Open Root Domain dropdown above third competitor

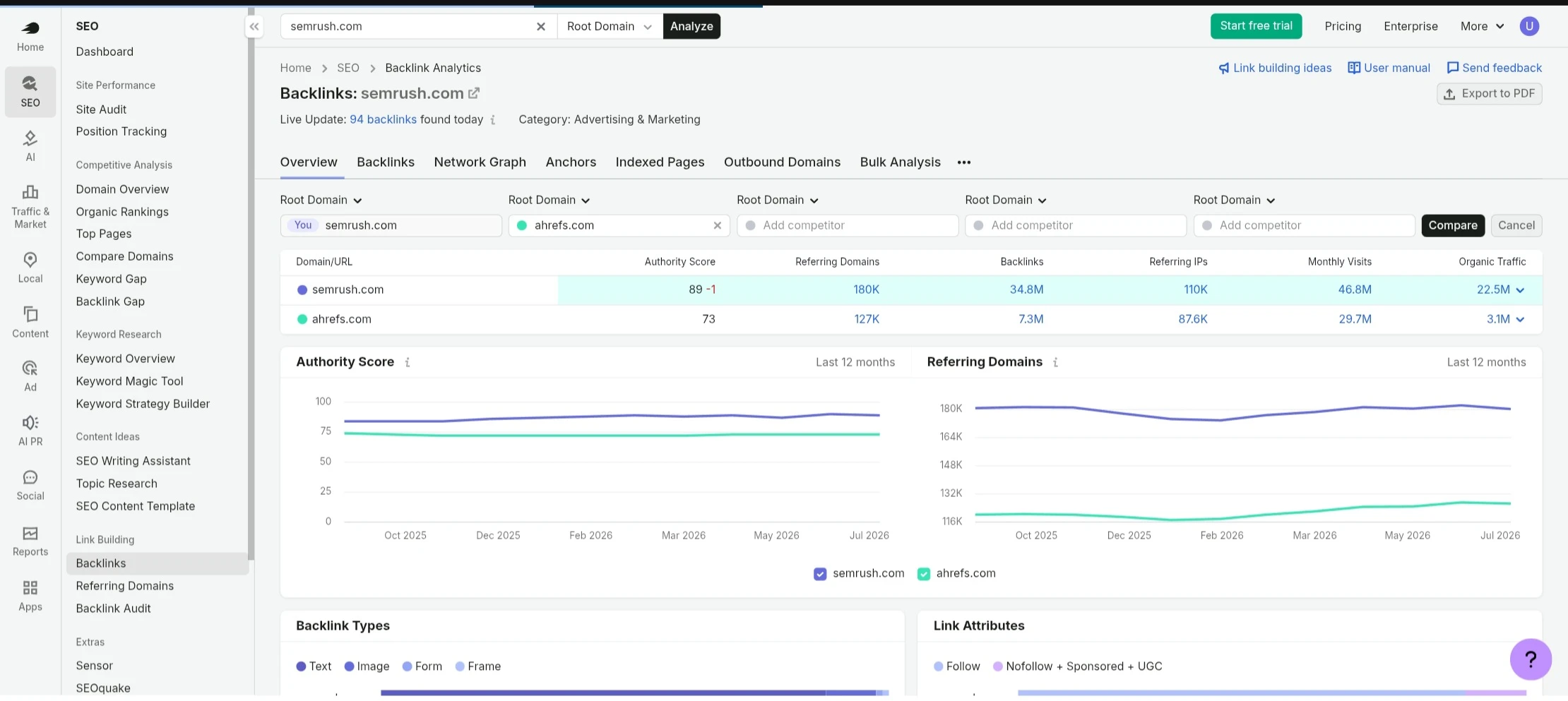click(777, 200)
